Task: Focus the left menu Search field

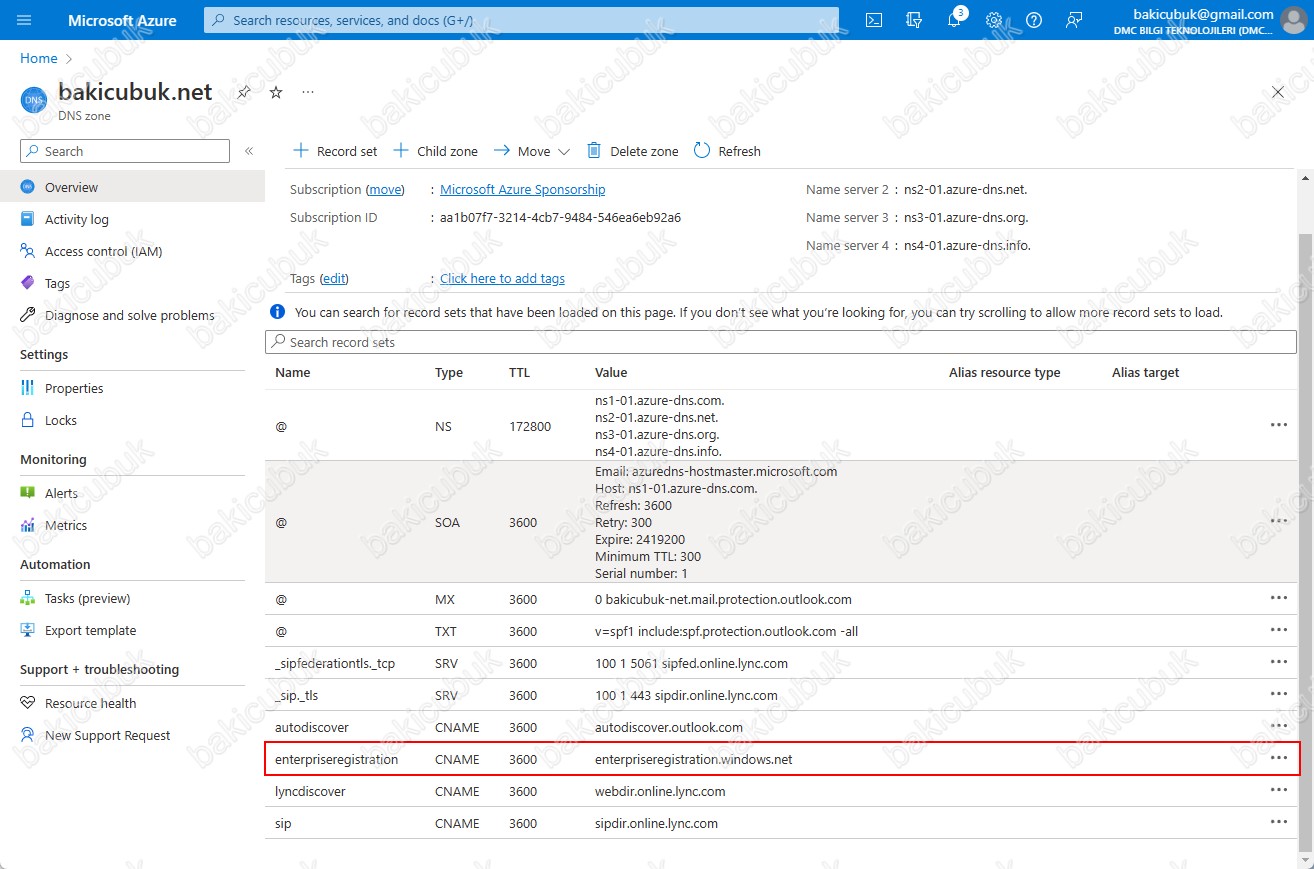Action: (x=125, y=151)
